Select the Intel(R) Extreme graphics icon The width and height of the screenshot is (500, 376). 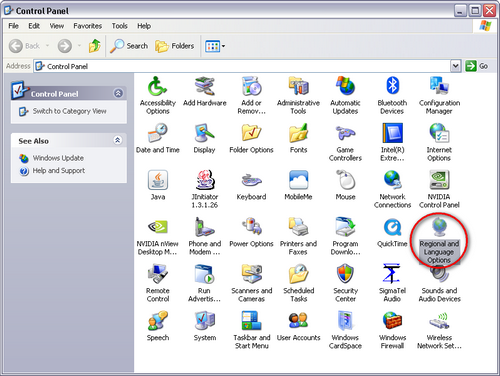(392, 133)
